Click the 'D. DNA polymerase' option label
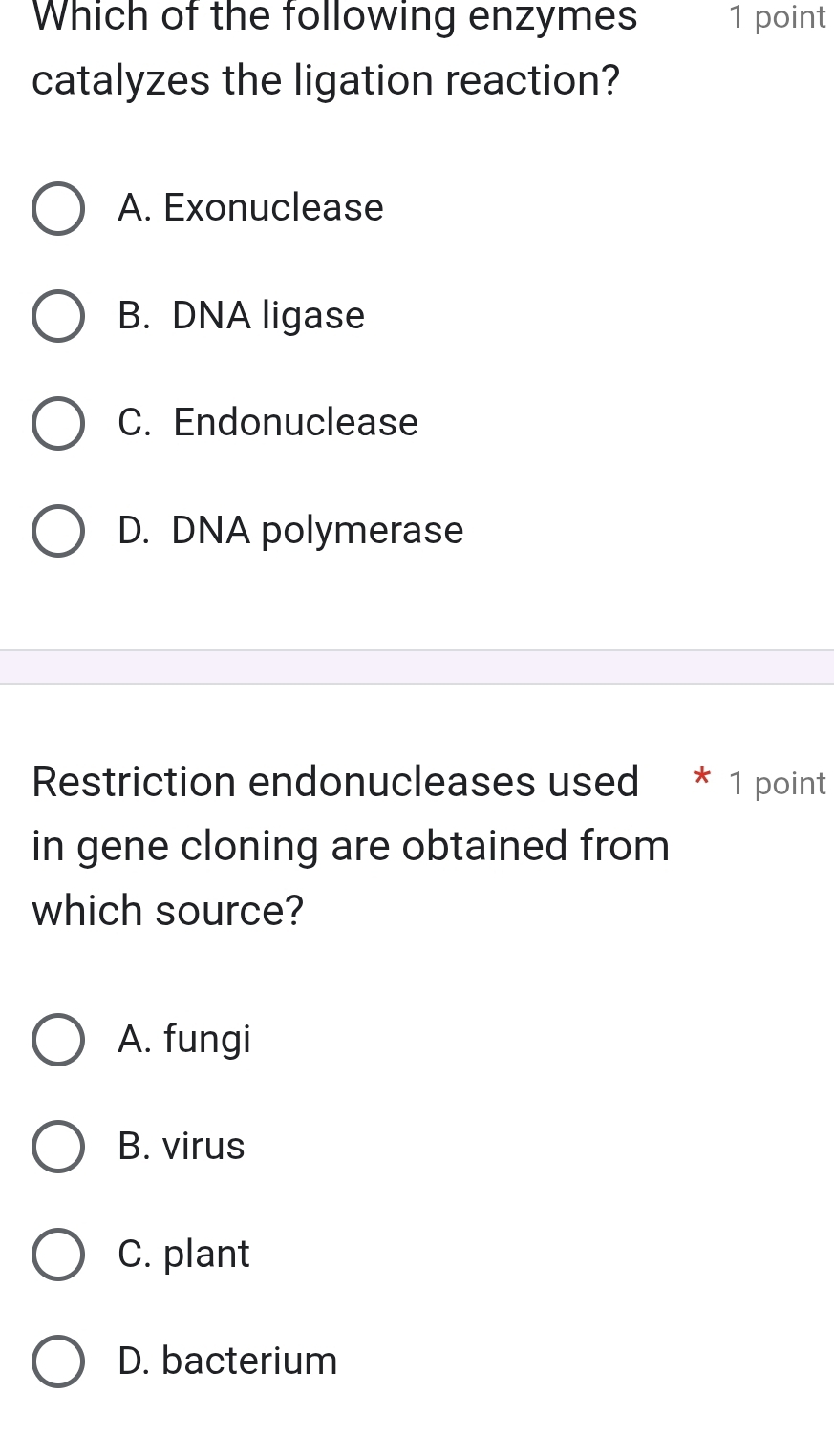 coord(290,531)
